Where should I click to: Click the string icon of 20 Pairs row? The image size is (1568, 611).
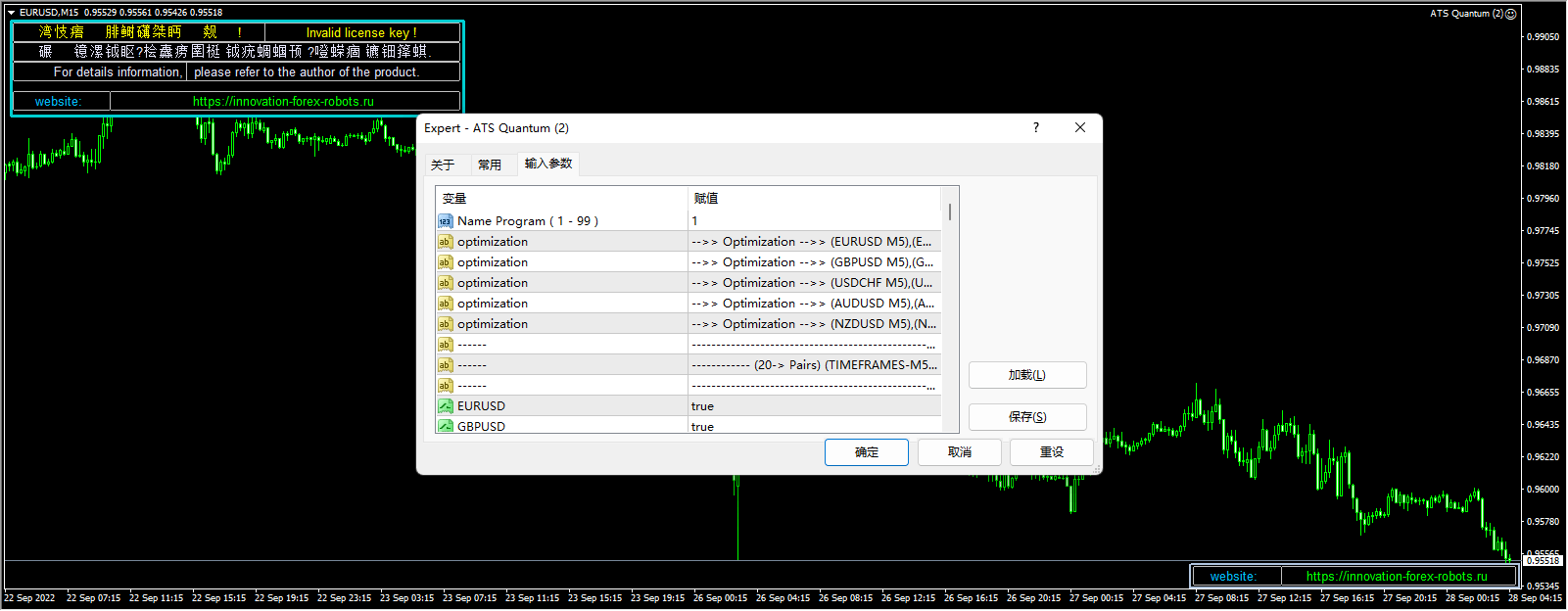(x=445, y=365)
